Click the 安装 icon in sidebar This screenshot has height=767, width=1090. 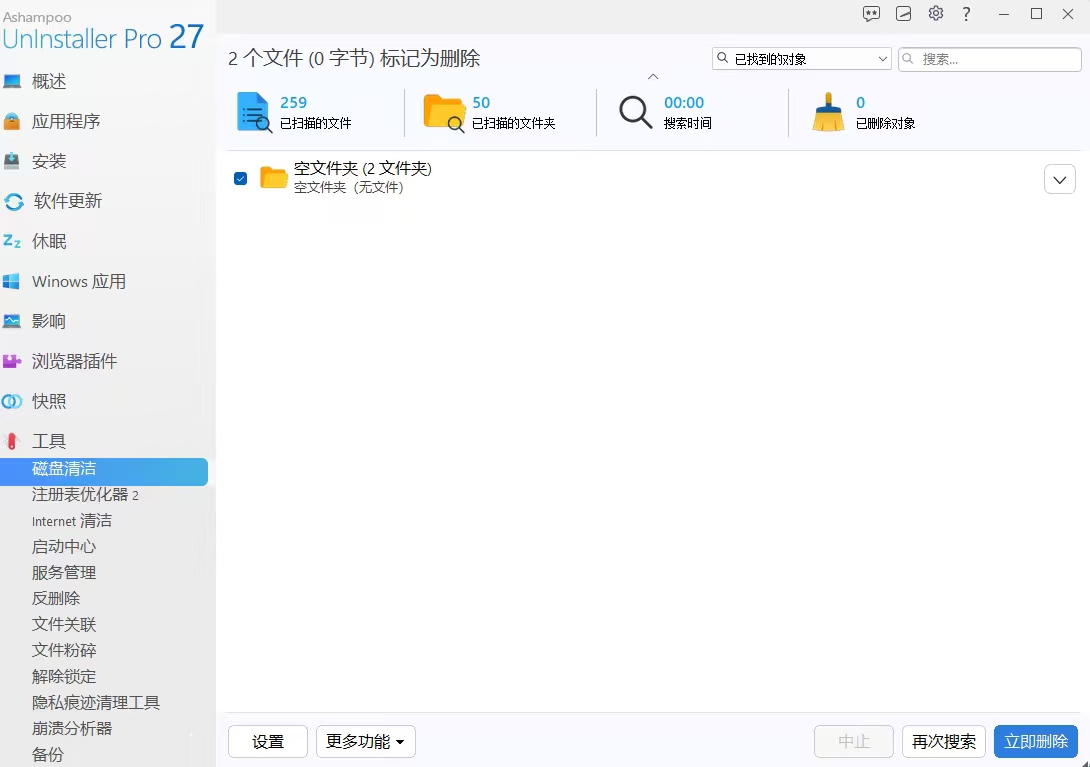point(12,161)
